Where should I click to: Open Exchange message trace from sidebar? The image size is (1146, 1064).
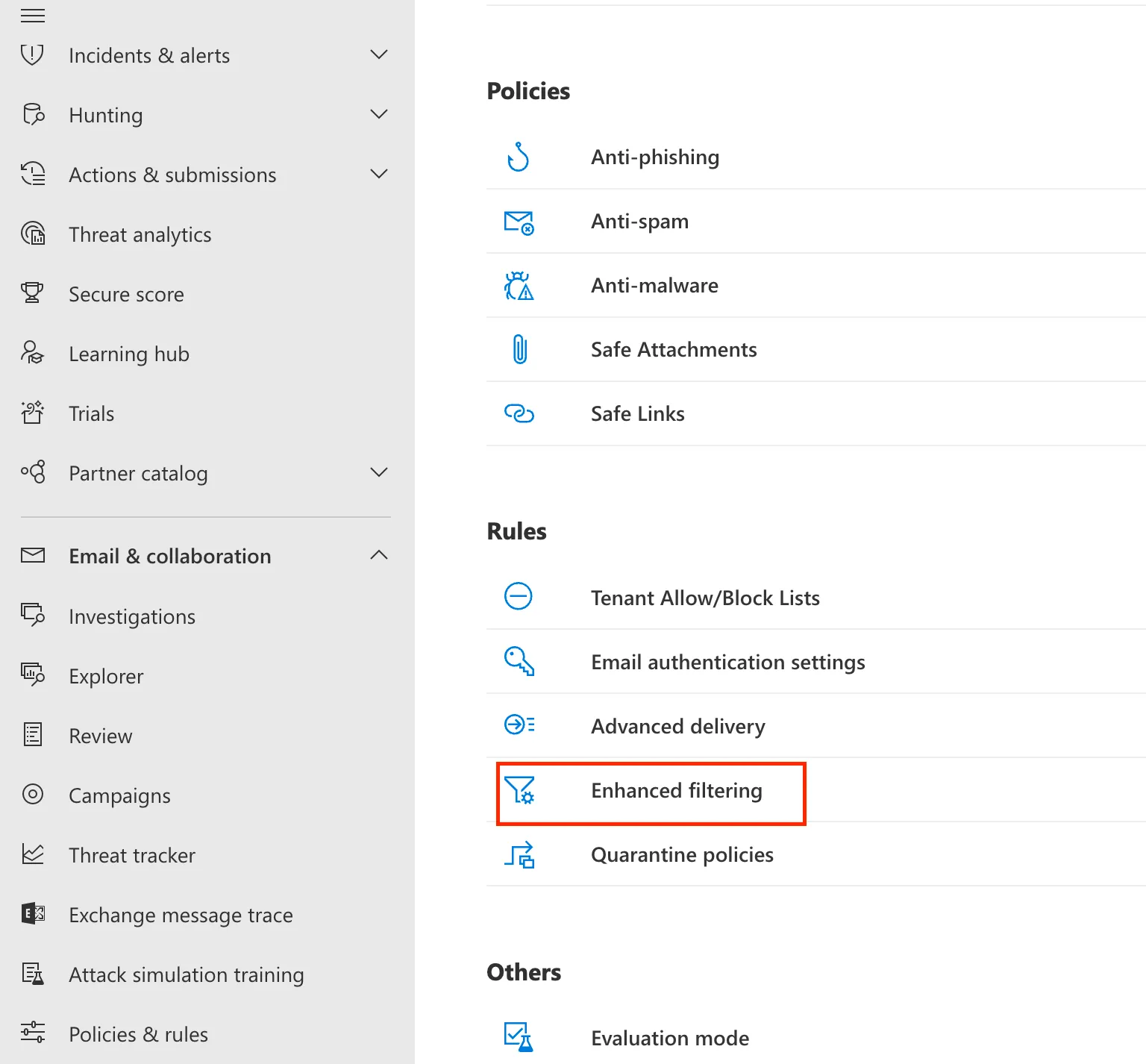(181, 915)
